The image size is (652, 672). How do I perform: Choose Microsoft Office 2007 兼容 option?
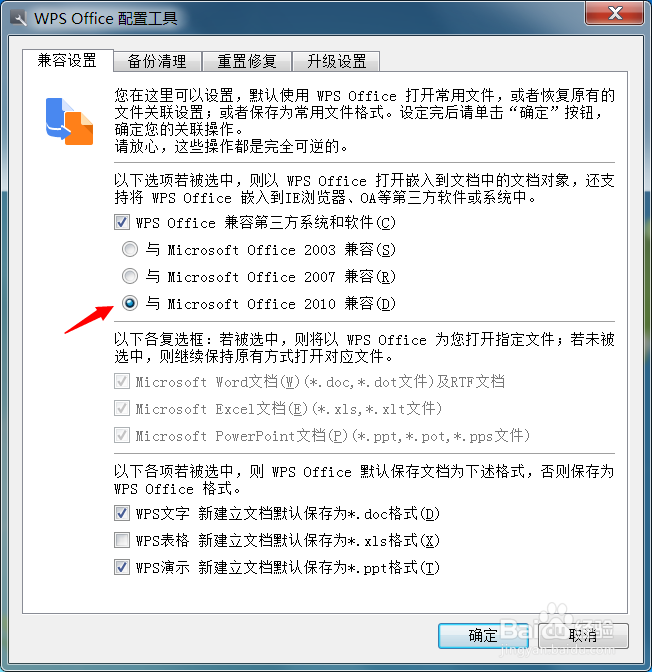pyautogui.click(x=129, y=276)
